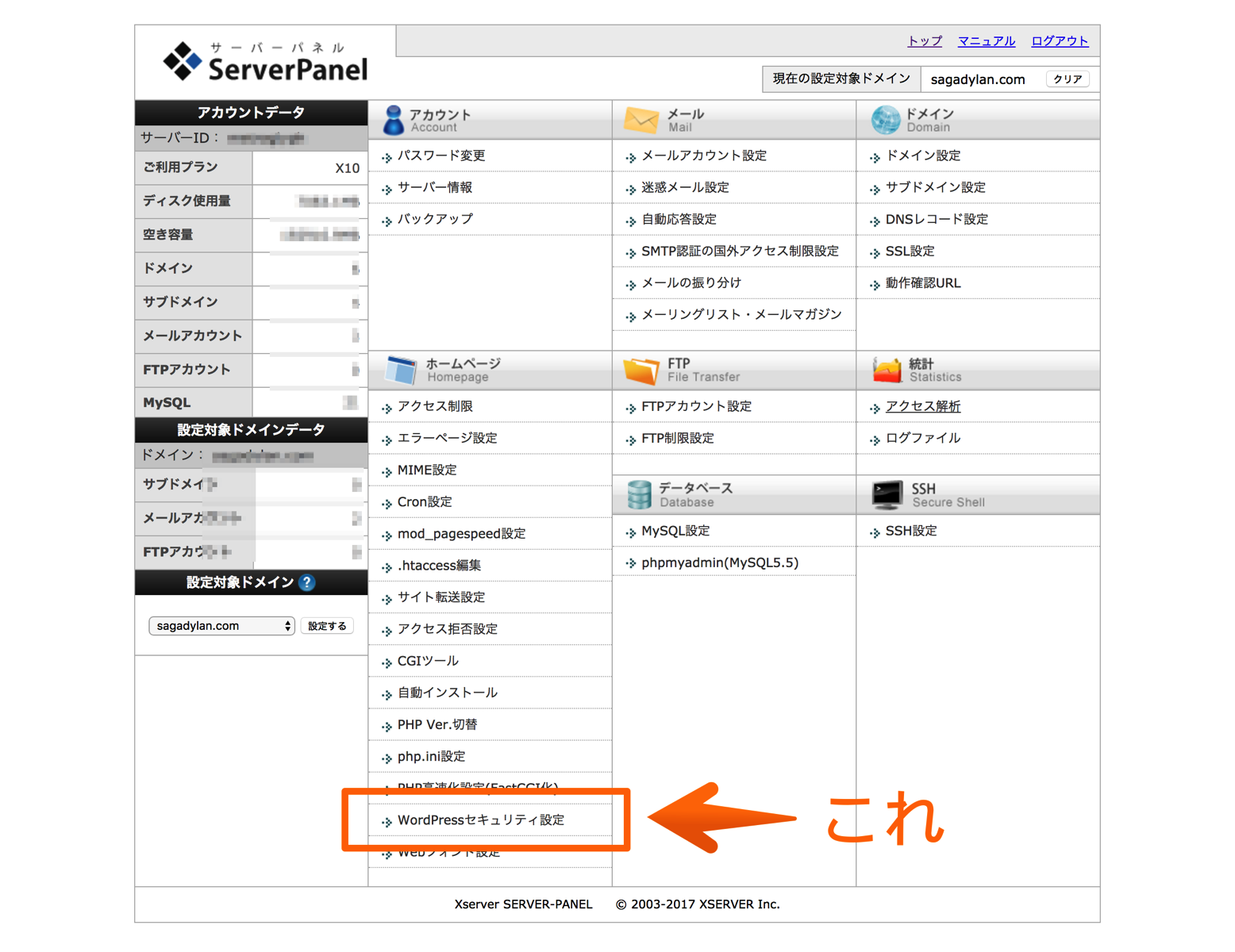
Task: Open バックアップ
Action: coord(435,219)
